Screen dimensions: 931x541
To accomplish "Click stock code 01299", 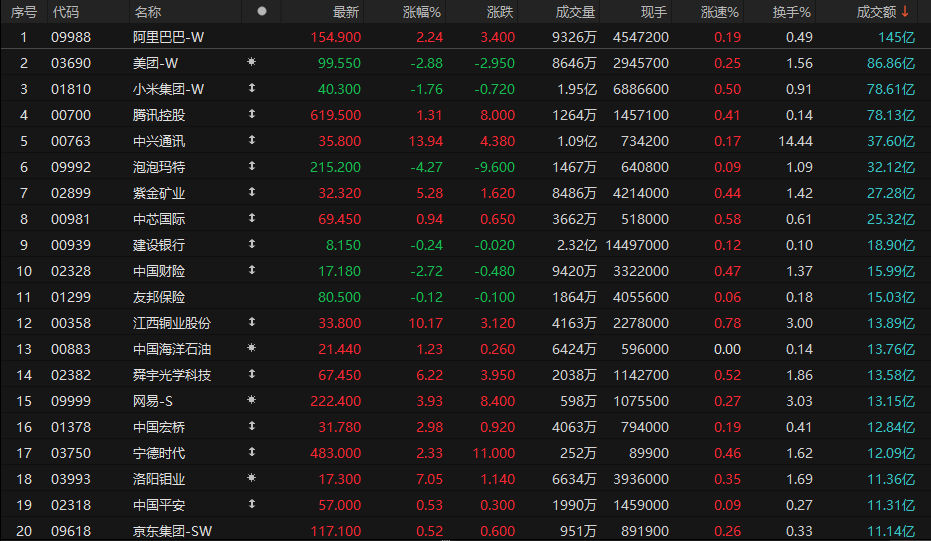I will pyautogui.click(x=71, y=298).
